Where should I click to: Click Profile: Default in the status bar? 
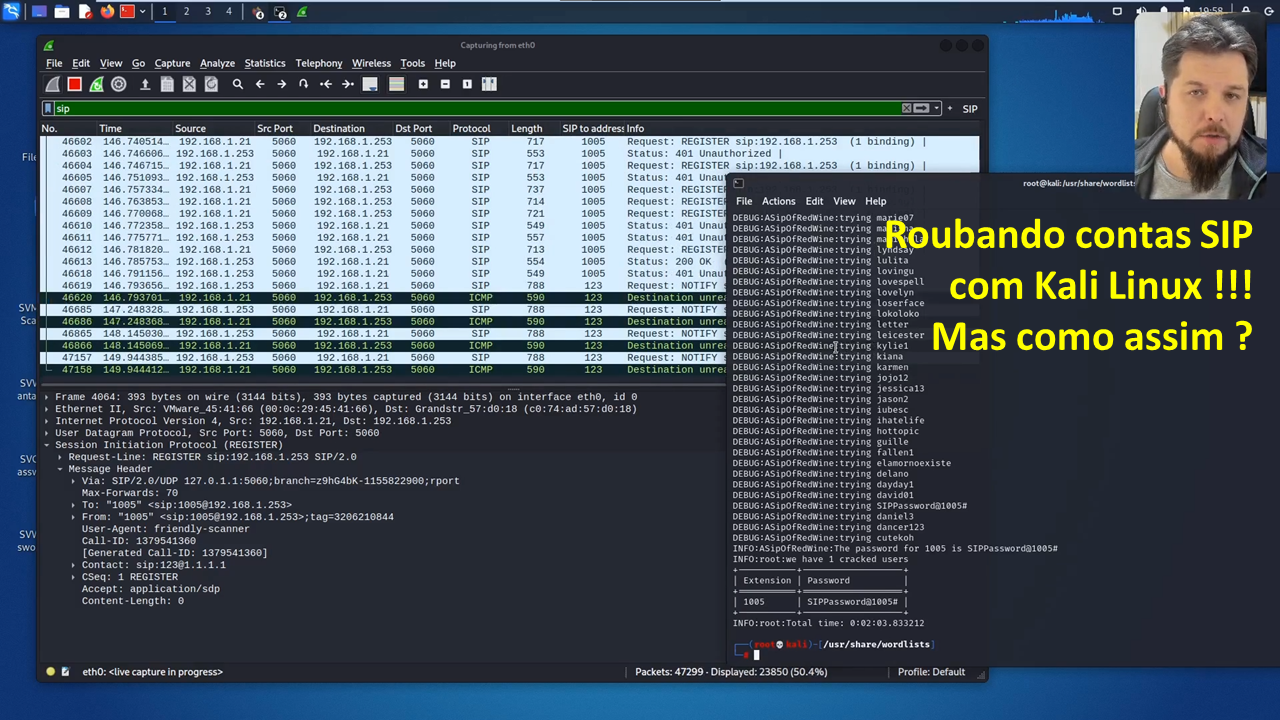click(x=931, y=672)
